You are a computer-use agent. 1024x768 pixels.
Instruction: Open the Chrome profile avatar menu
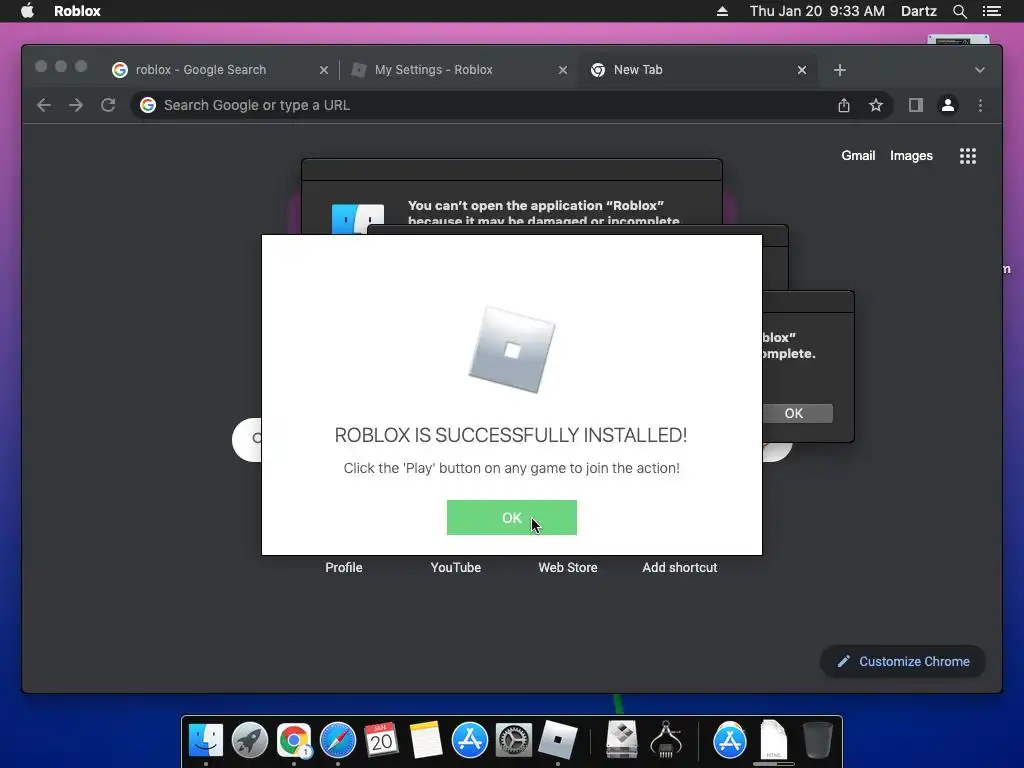(948, 105)
